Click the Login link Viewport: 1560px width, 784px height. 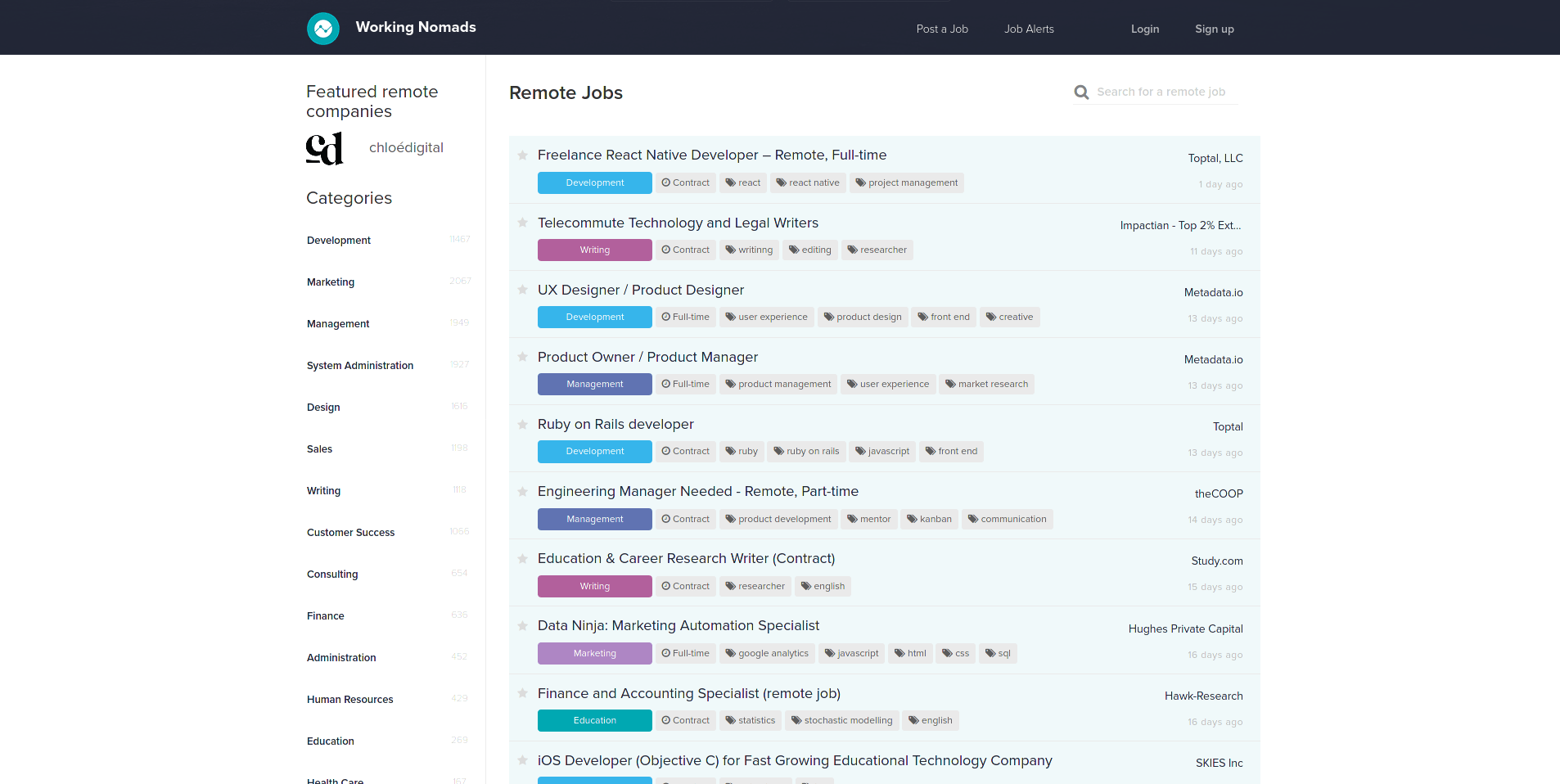coord(1144,29)
